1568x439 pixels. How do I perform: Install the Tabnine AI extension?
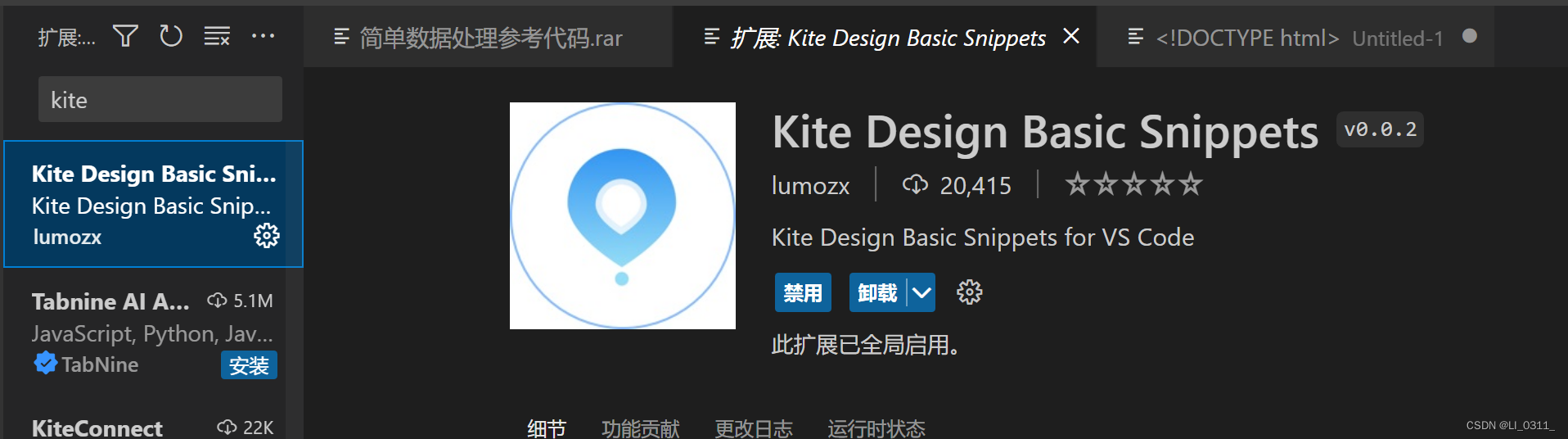coord(249,365)
